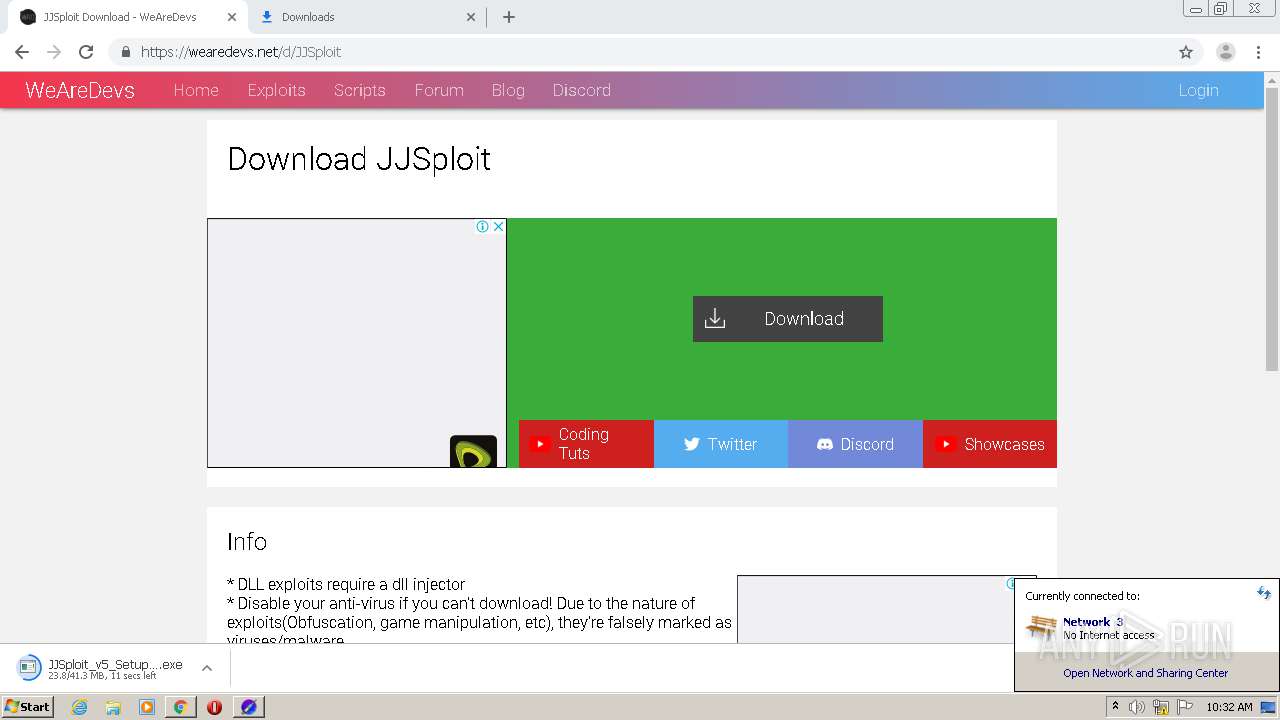
Task: Launch Internet Explorer from the taskbar
Action: point(80,707)
